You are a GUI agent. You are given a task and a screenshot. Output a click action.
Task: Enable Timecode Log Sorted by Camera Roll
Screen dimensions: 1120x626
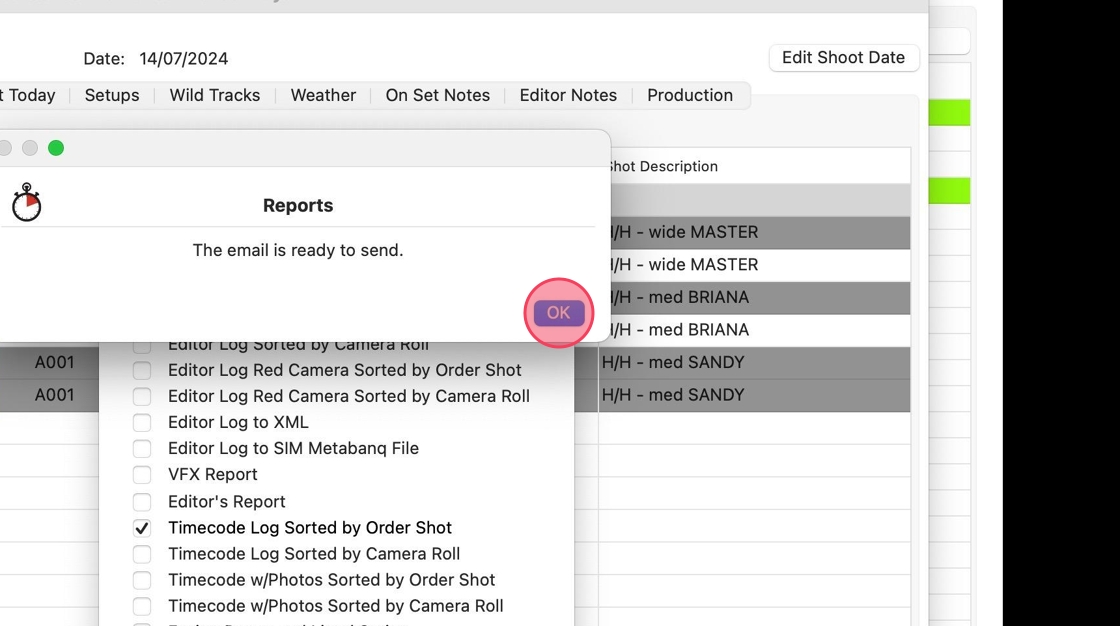[142, 554]
